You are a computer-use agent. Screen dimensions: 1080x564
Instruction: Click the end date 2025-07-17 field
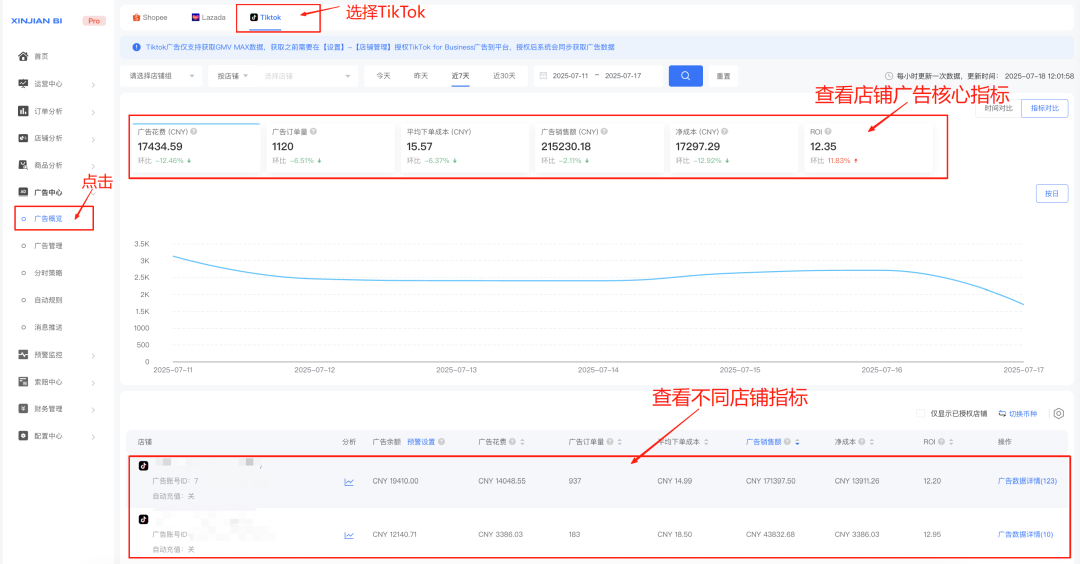(x=623, y=76)
